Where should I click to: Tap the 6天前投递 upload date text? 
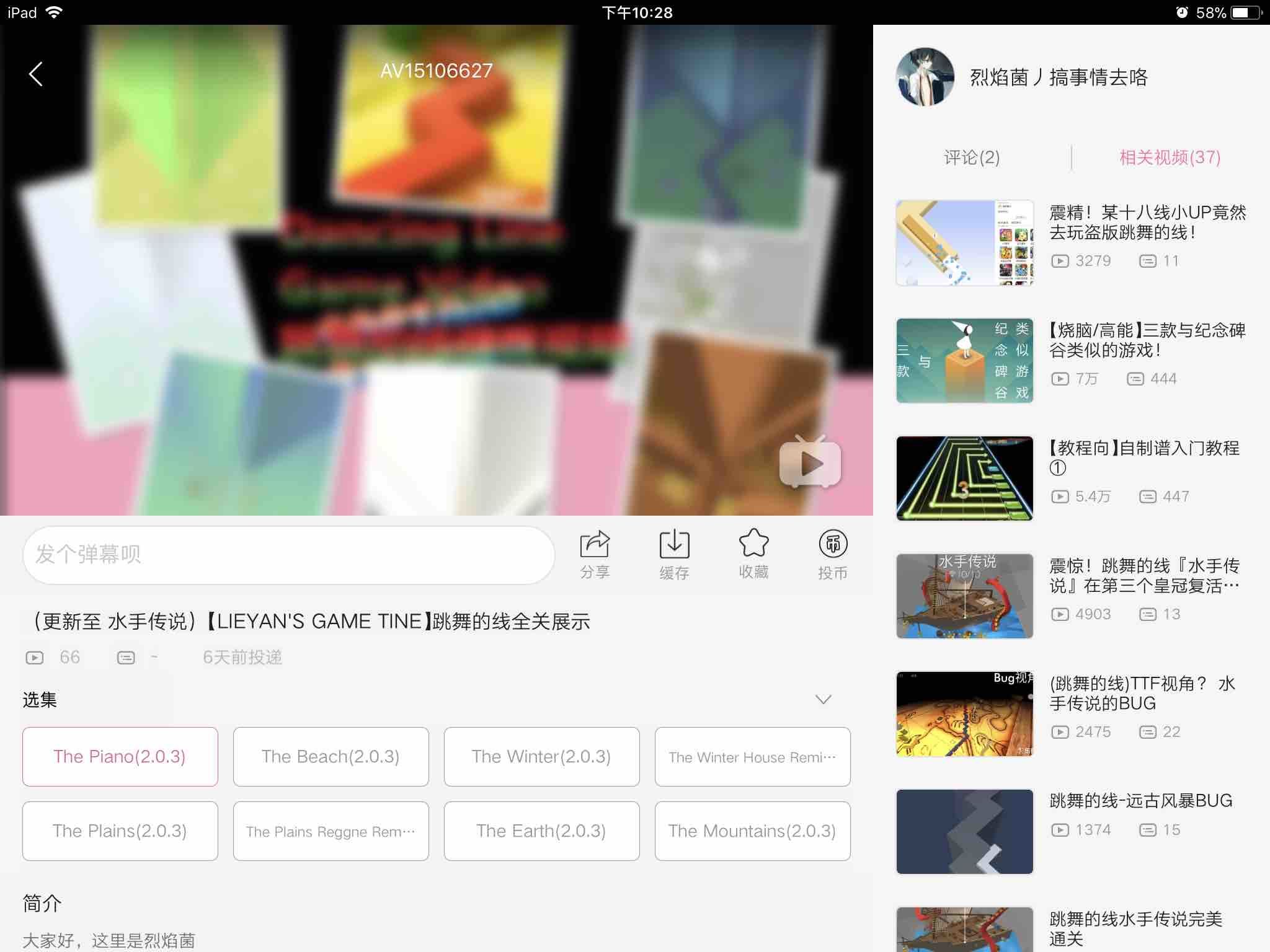coord(242,658)
